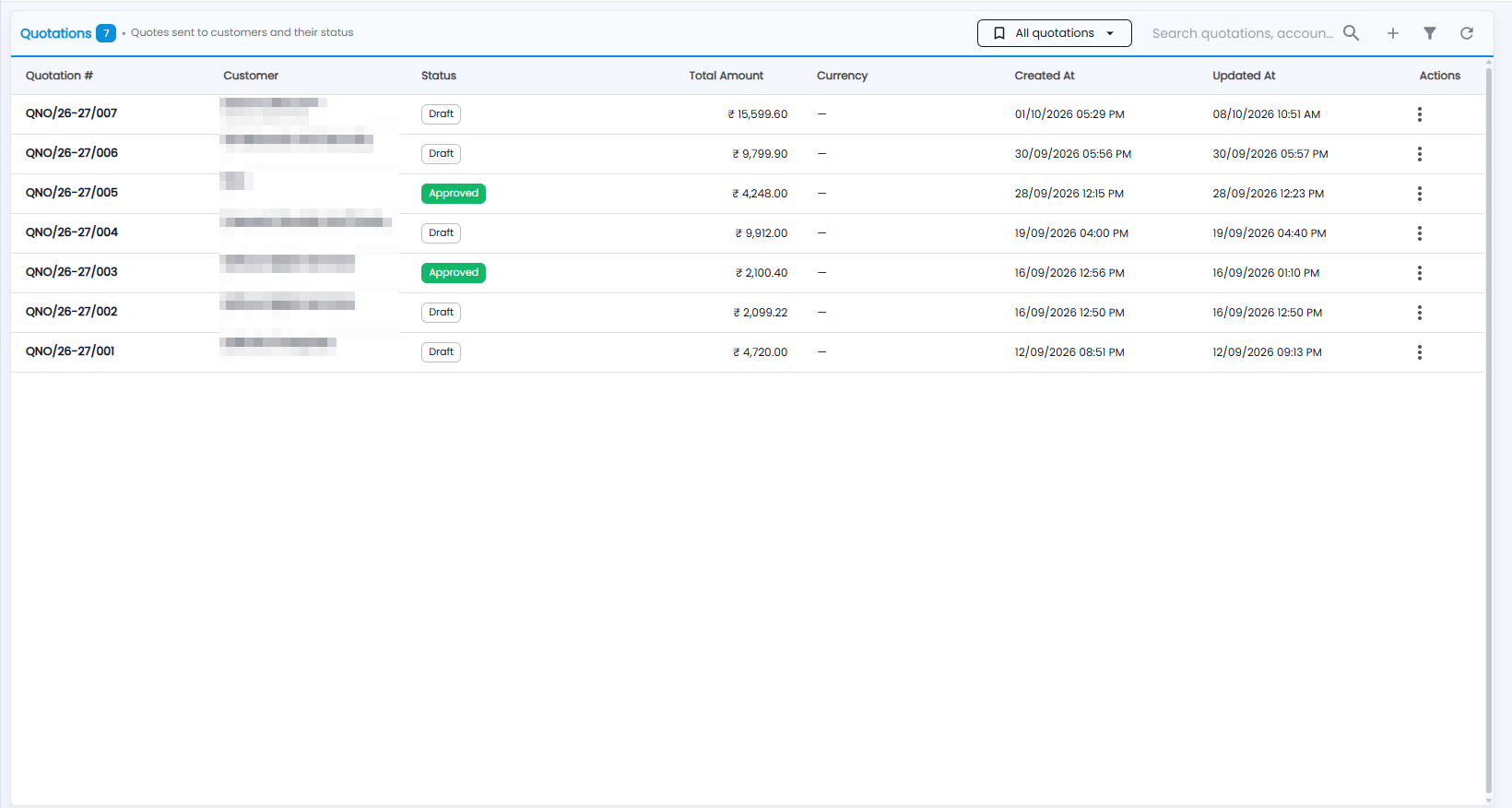Select created date 12/09/2026 08:51 PM
Viewport: 1512px width, 808px height.
[1069, 352]
